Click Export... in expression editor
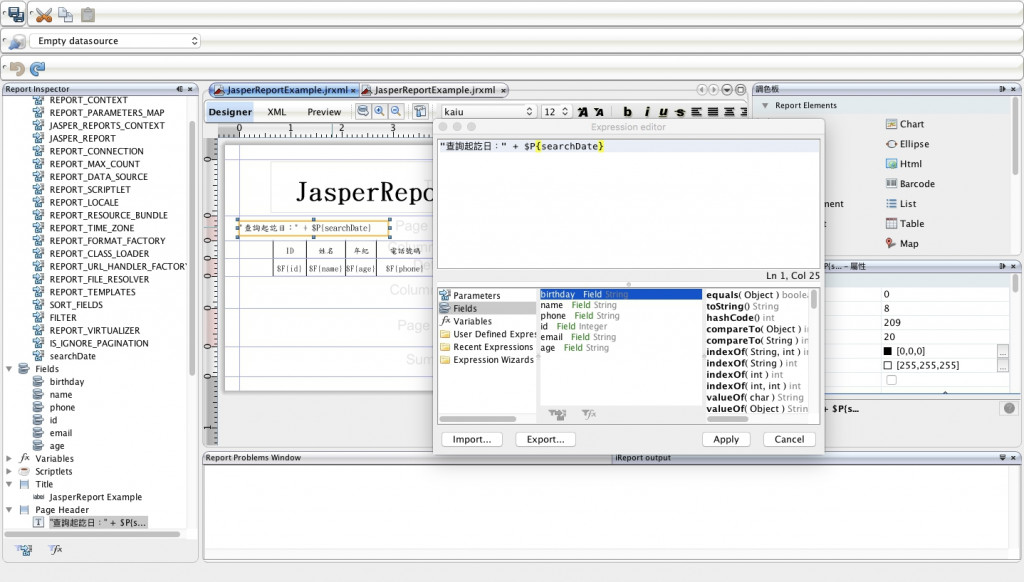This screenshot has height=582, width=1024. (545, 440)
